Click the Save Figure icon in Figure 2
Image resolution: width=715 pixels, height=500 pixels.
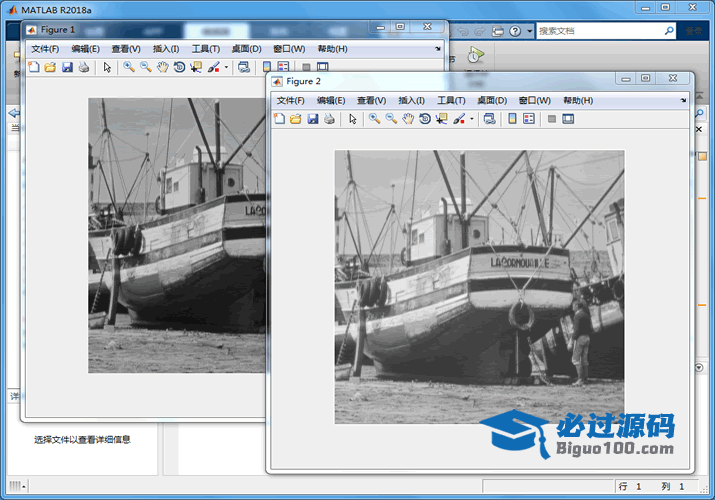312,119
